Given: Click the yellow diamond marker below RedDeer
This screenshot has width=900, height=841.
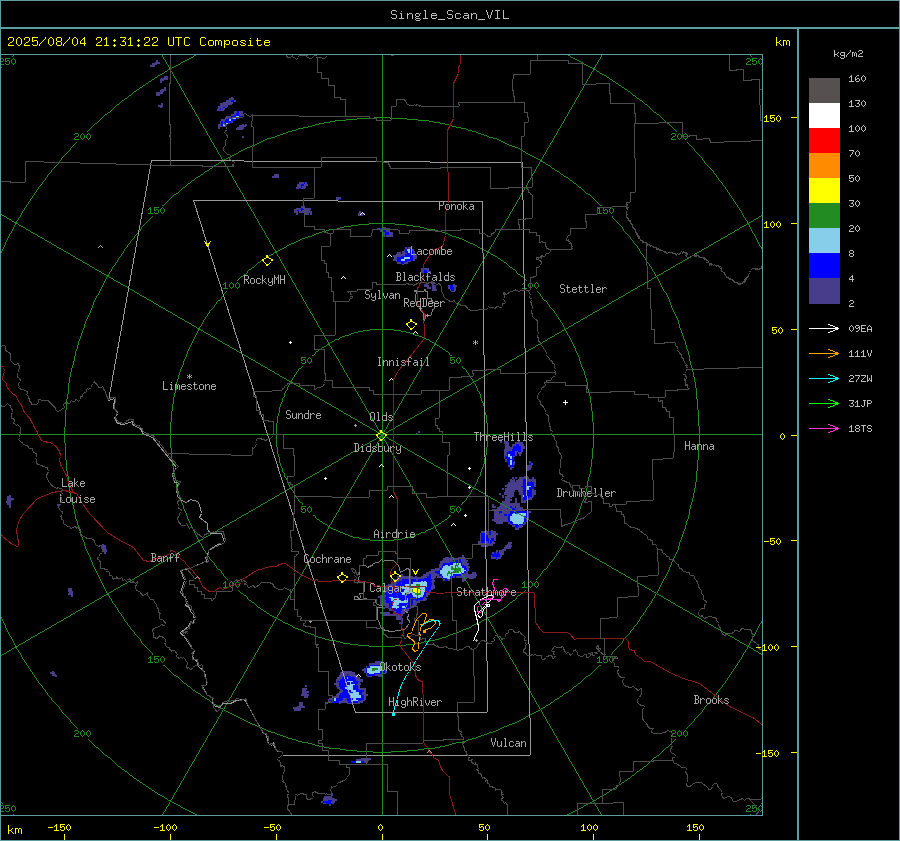Looking at the screenshot, I should [411, 325].
